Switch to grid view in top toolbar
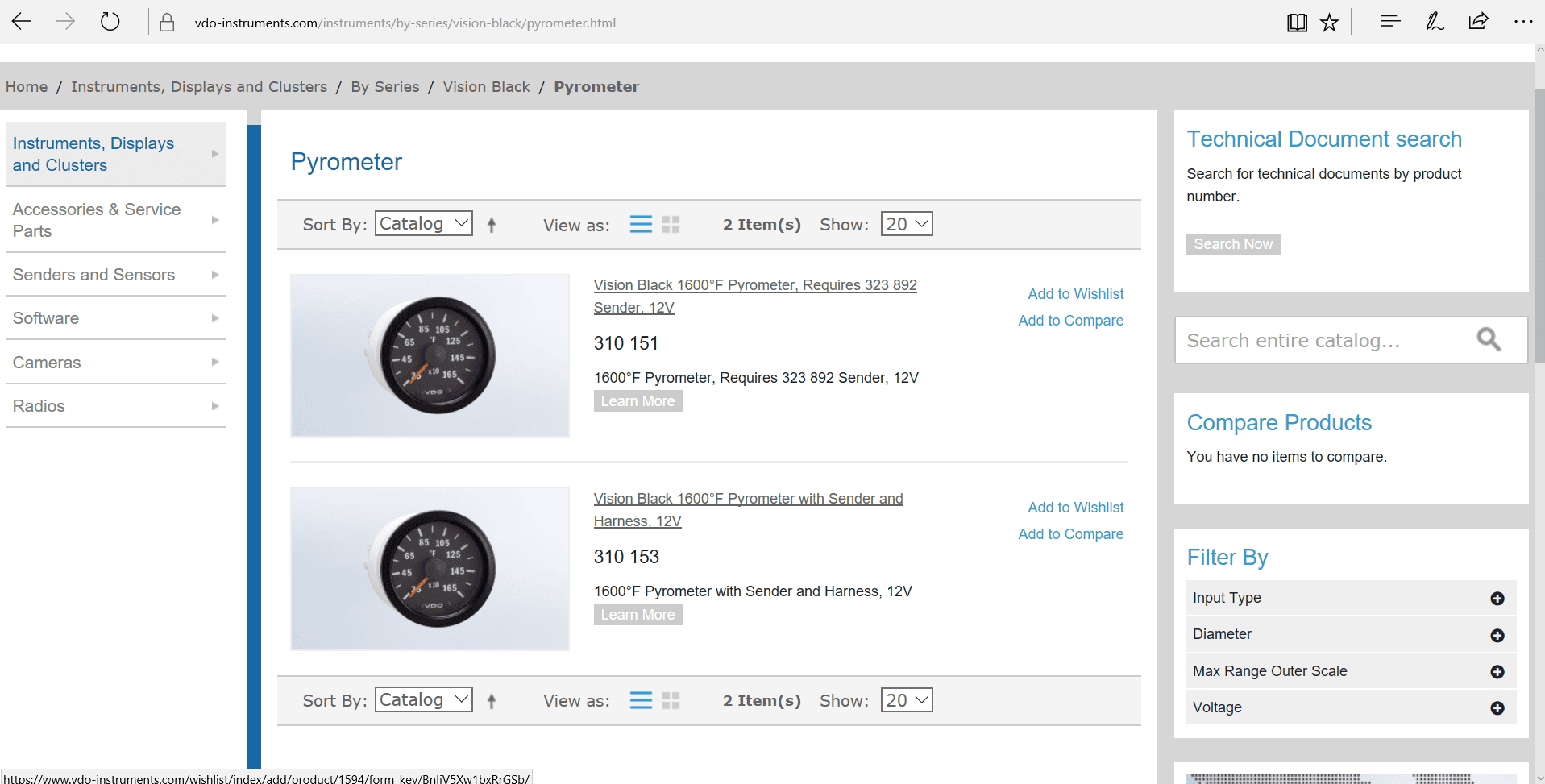The height and width of the screenshot is (784, 1545). point(671,224)
